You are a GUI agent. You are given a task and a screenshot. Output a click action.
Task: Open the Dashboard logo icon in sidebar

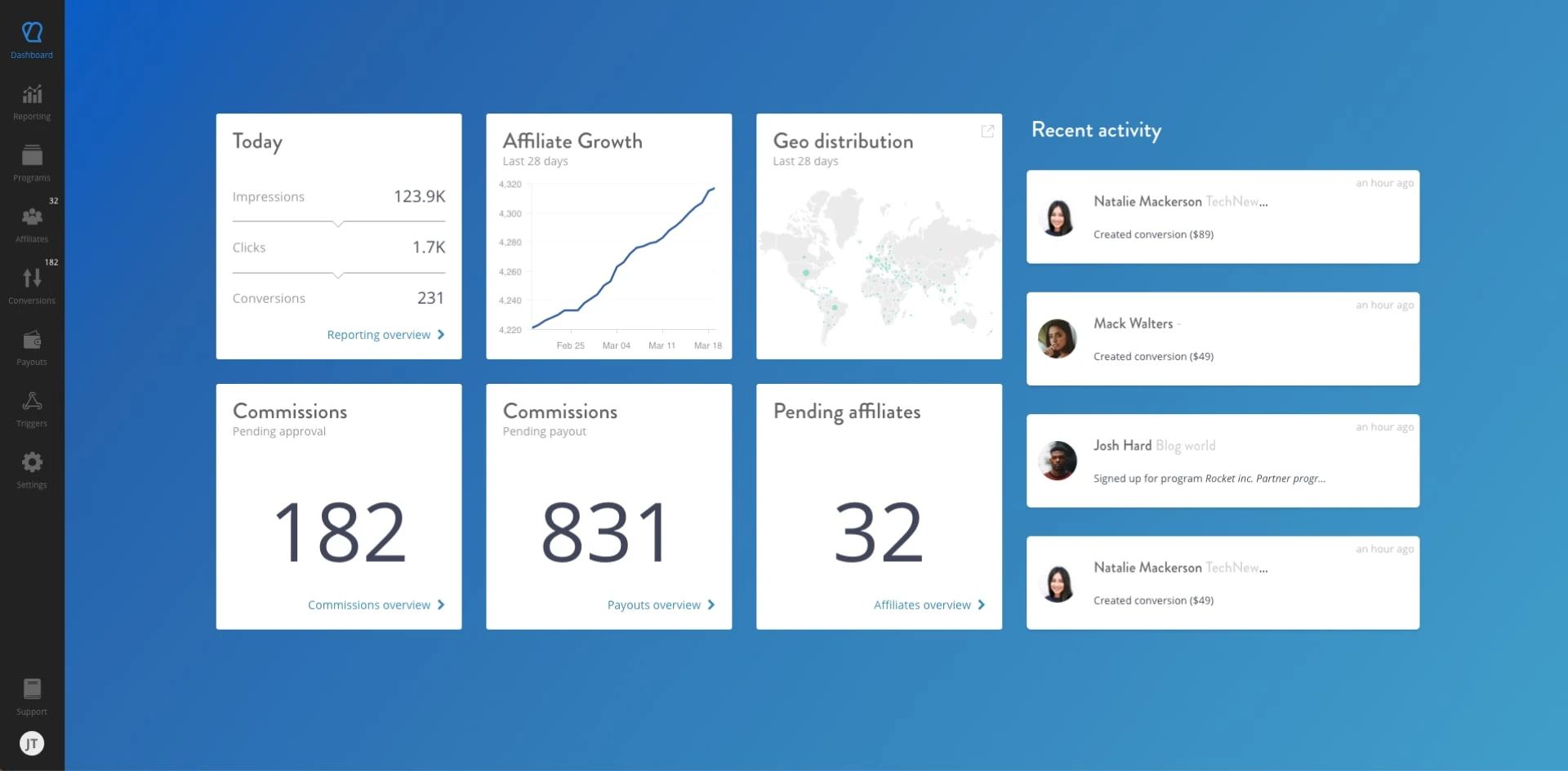pos(32,33)
